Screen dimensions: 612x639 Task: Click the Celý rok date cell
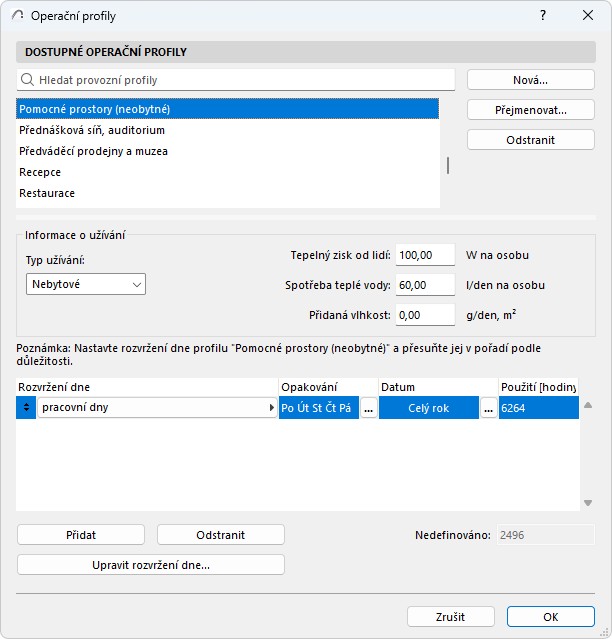coord(429,408)
